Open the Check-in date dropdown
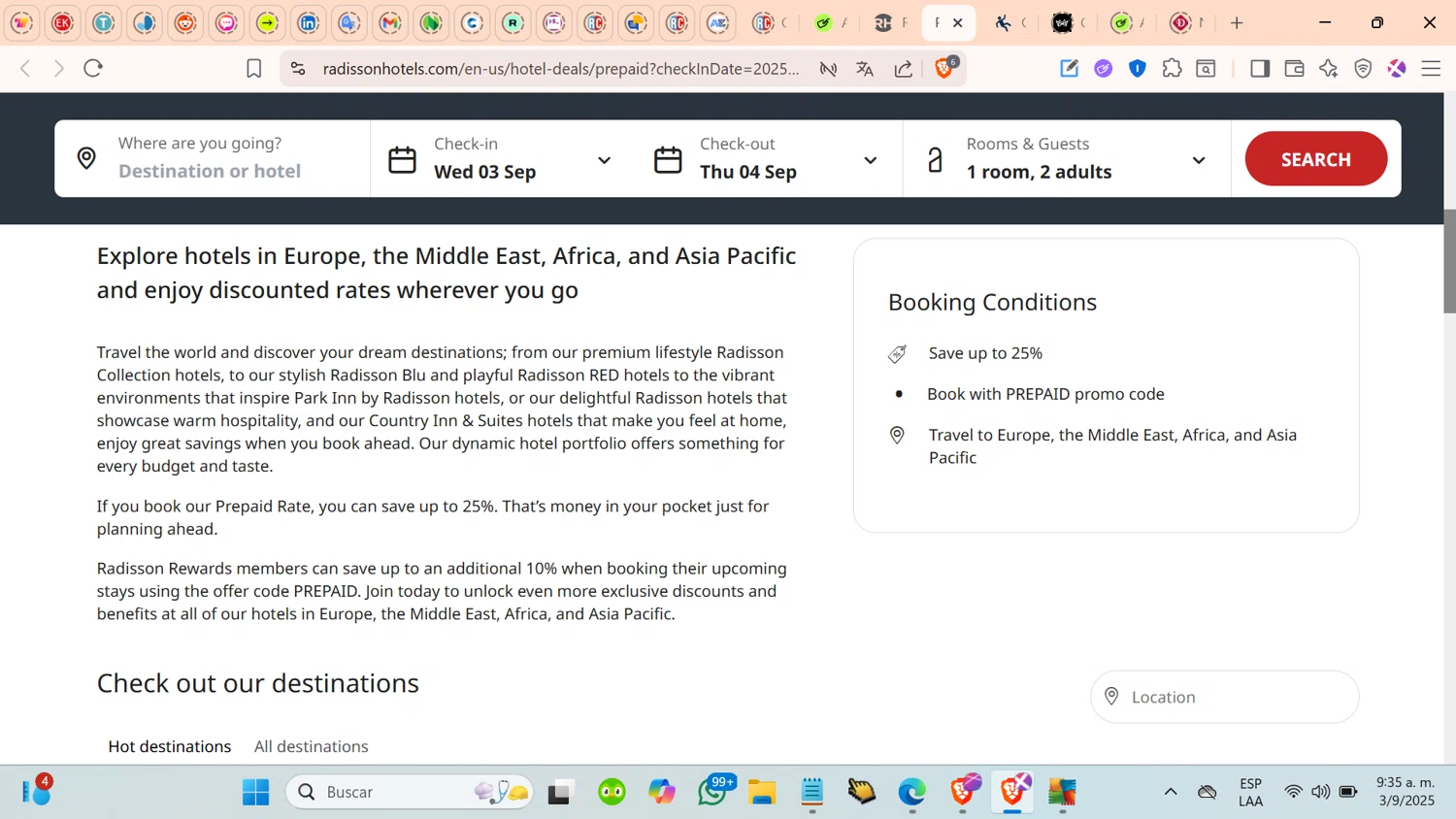 604,160
